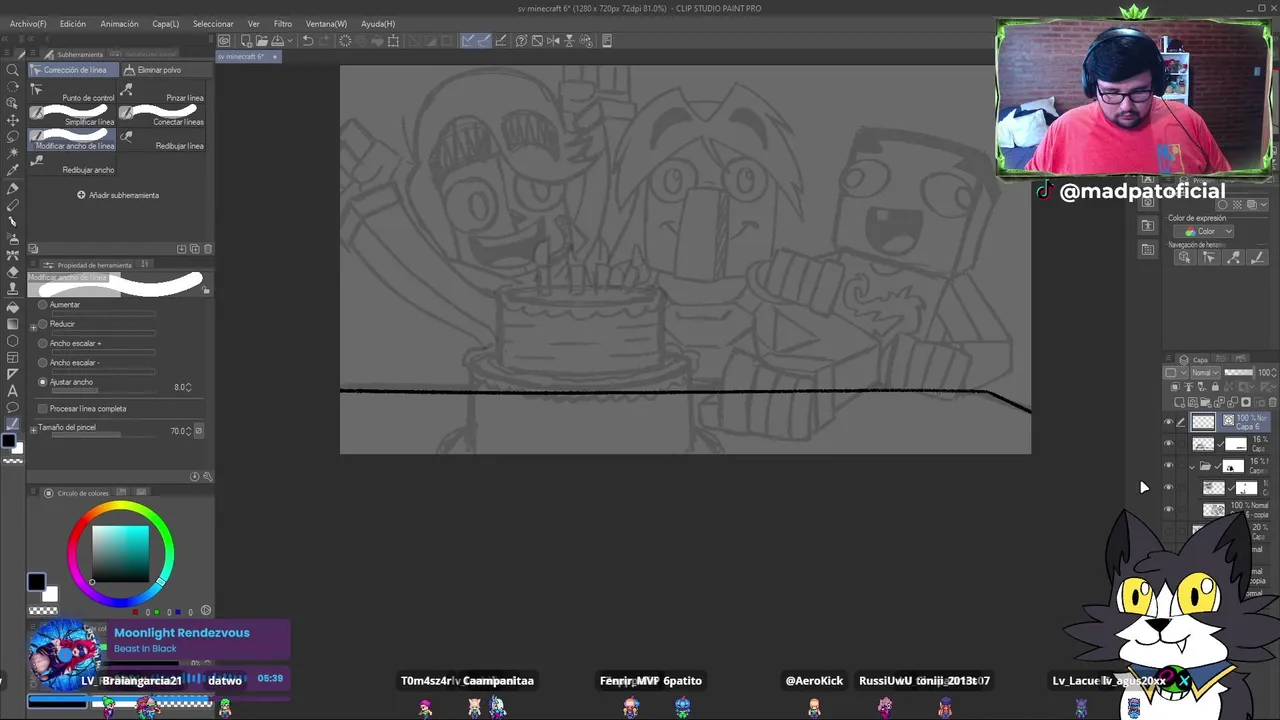Select the Pen tool
The height and width of the screenshot is (720, 1280).
coord(12,188)
